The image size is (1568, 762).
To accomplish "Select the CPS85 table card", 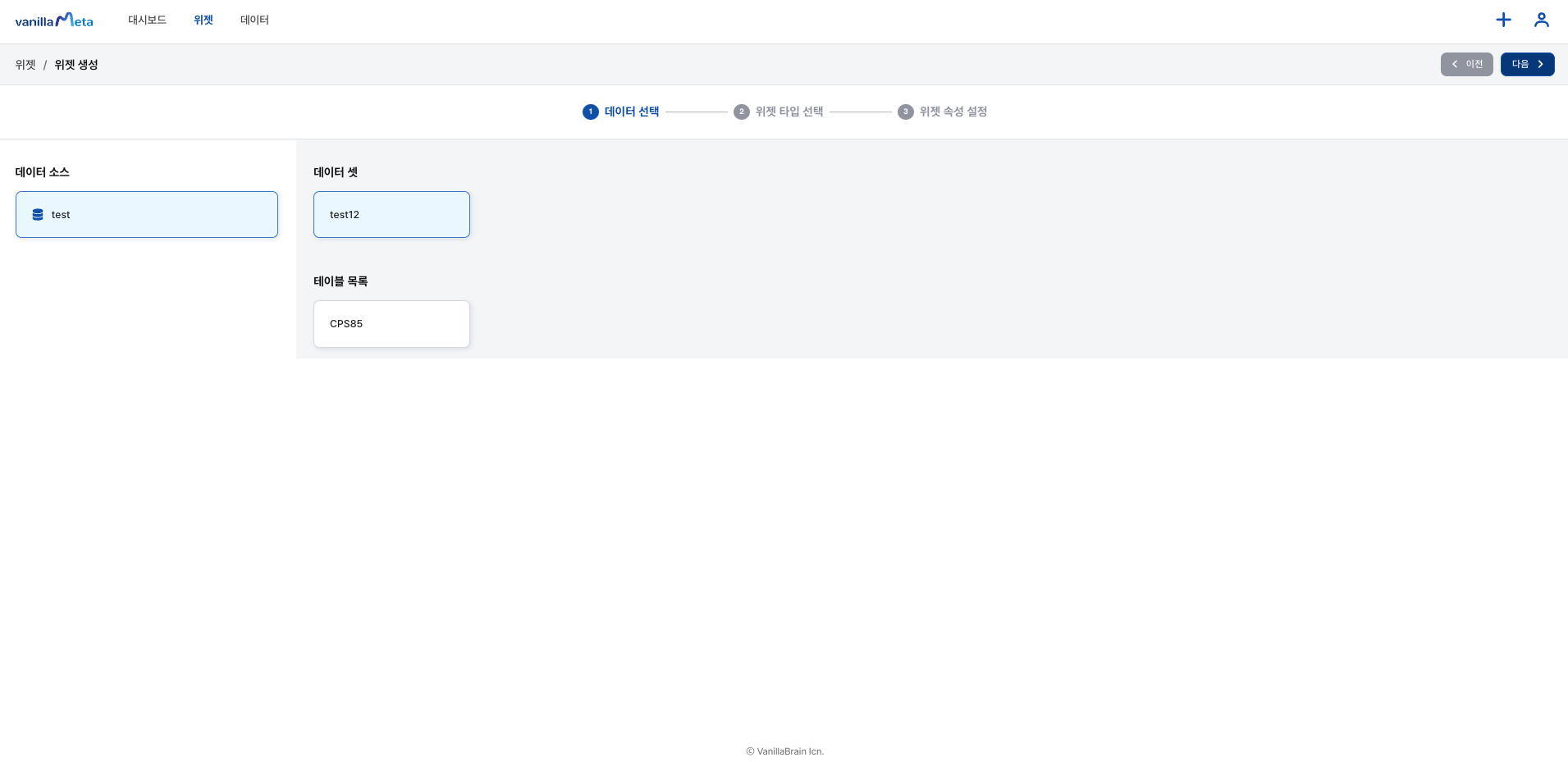I will 391,324.
